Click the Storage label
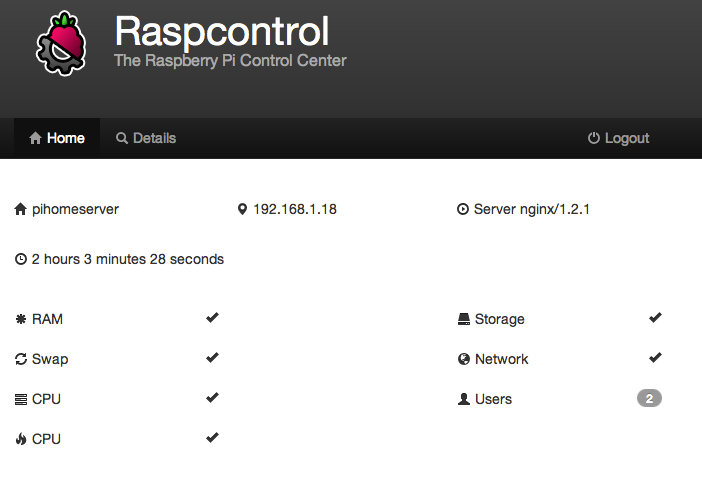702x489 pixels. coord(500,320)
